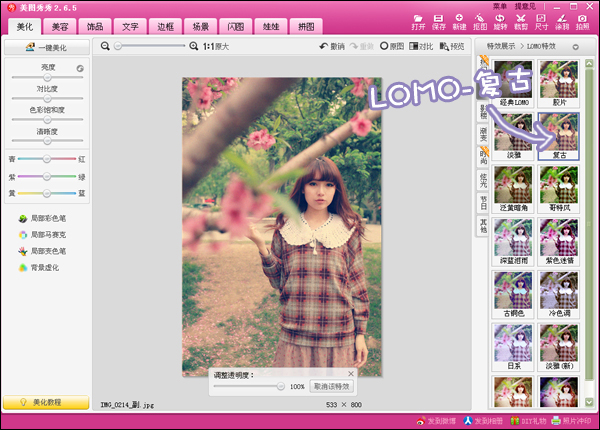Toggle the 原图 original image view
600x430 pixels.
391,46
